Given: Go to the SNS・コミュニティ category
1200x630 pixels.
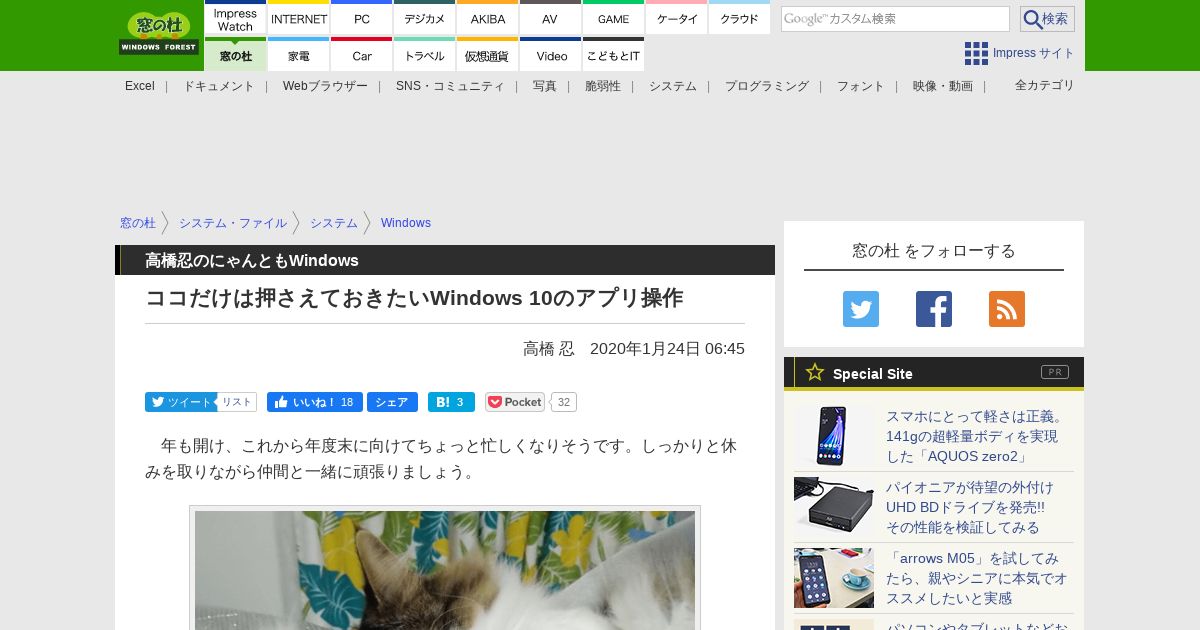Looking at the screenshot, I should click(x=450, y=86).
